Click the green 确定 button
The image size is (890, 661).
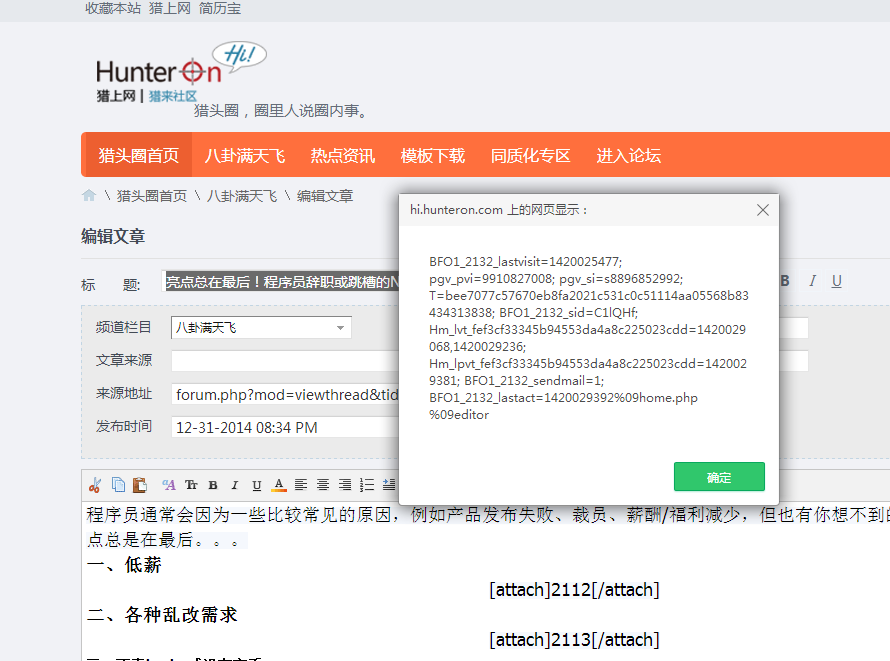719,477
